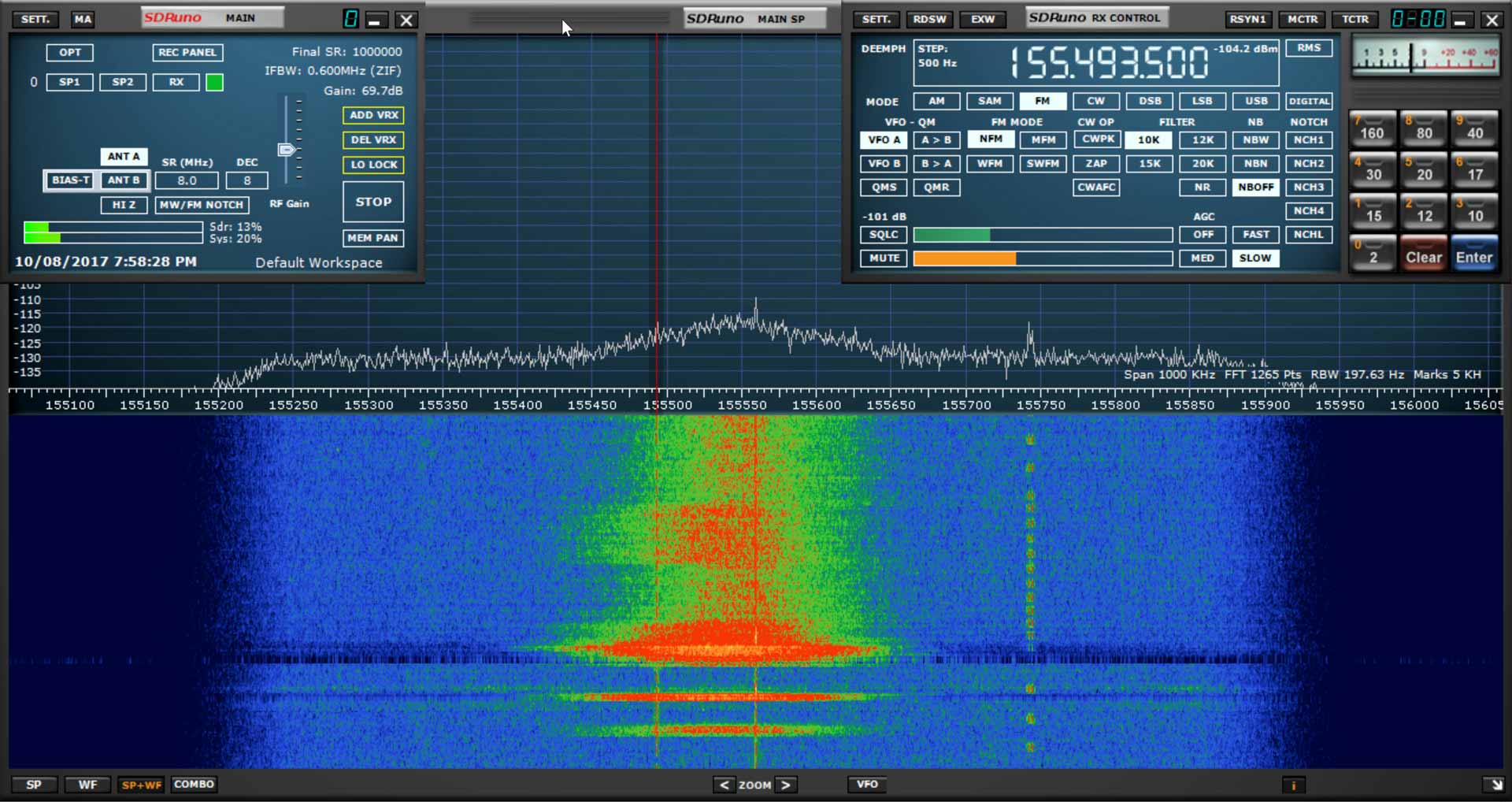
Task: Toggle the MW/FM NOTCH filter
Action: [202, 205]
